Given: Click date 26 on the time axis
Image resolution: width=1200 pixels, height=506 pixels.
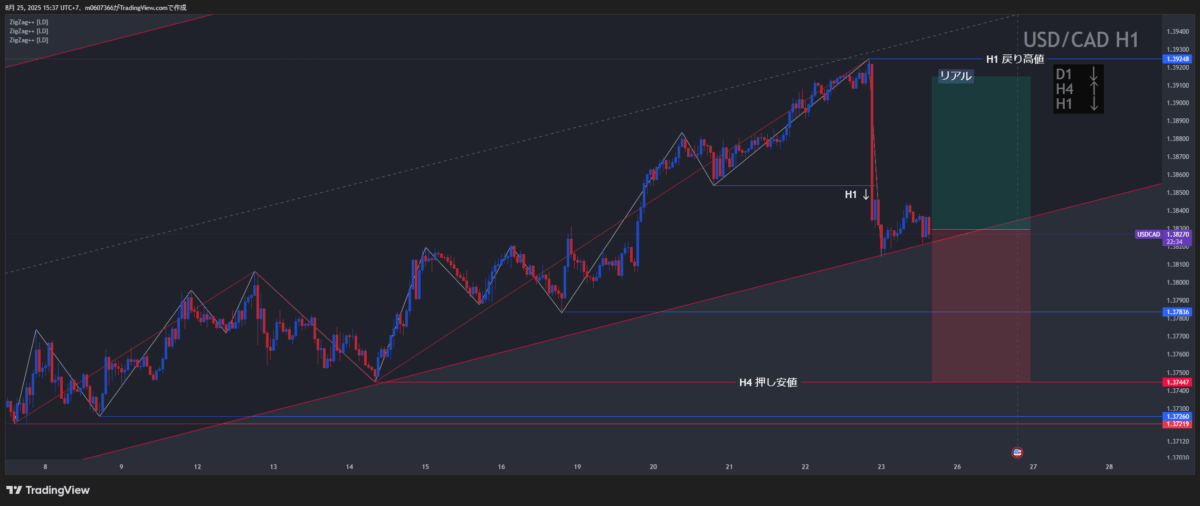Looking at the screenshot, I should click(x=957, y=467).
